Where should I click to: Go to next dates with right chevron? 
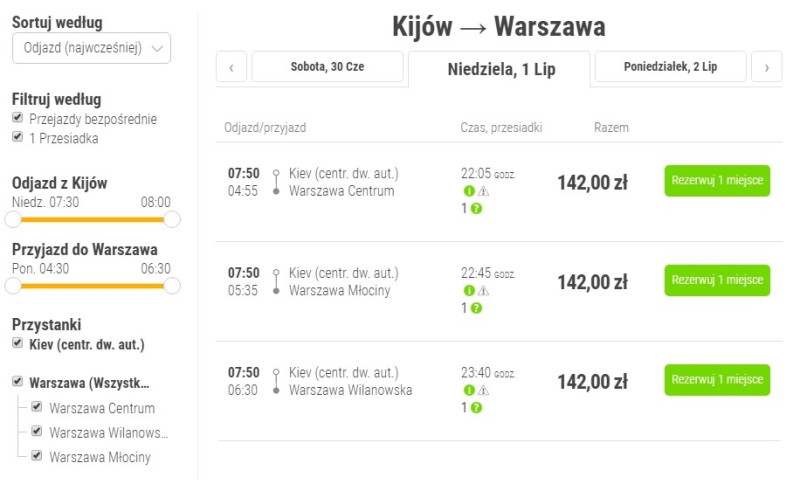[766, 67]
